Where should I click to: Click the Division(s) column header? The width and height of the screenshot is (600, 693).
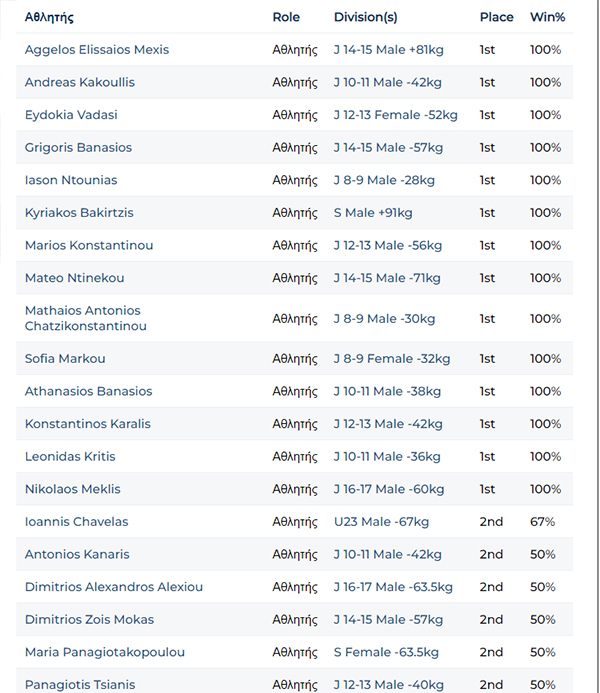(365, 17)
